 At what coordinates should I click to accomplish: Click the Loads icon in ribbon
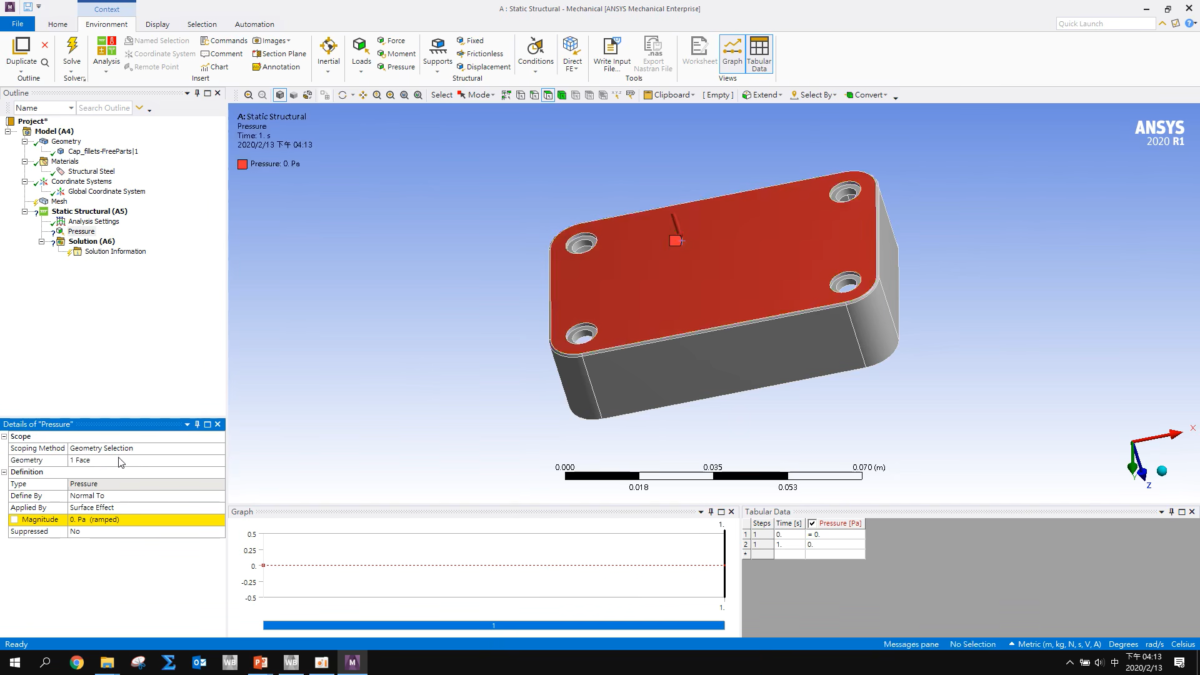[361, 46]
